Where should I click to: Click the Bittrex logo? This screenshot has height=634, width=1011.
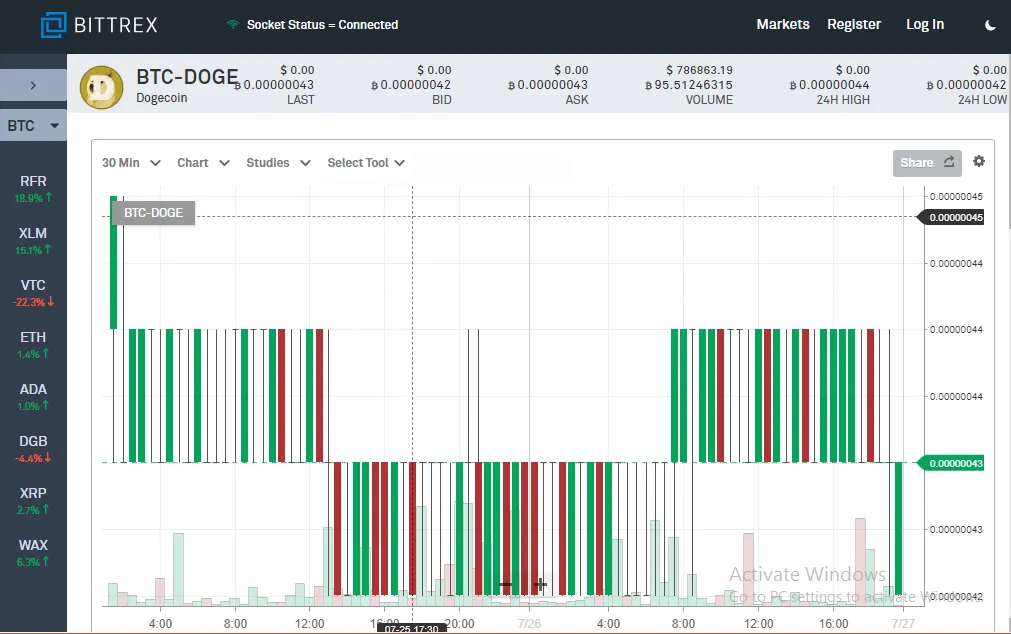coord(99,25)
